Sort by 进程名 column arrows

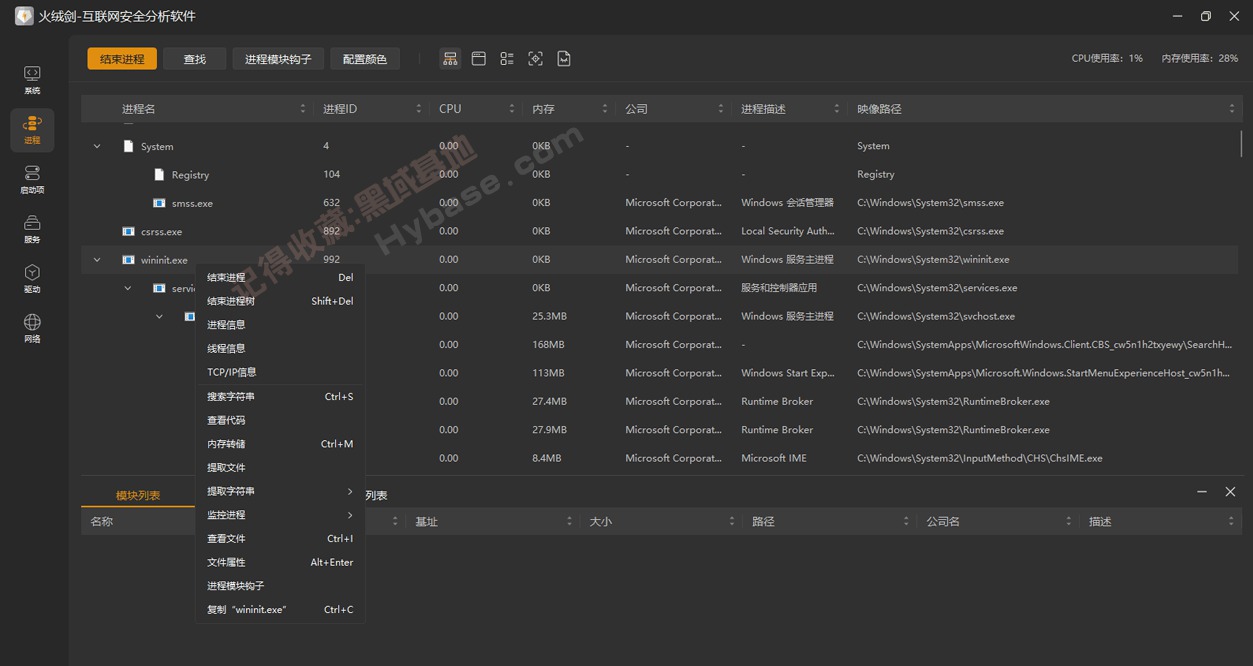303,109
